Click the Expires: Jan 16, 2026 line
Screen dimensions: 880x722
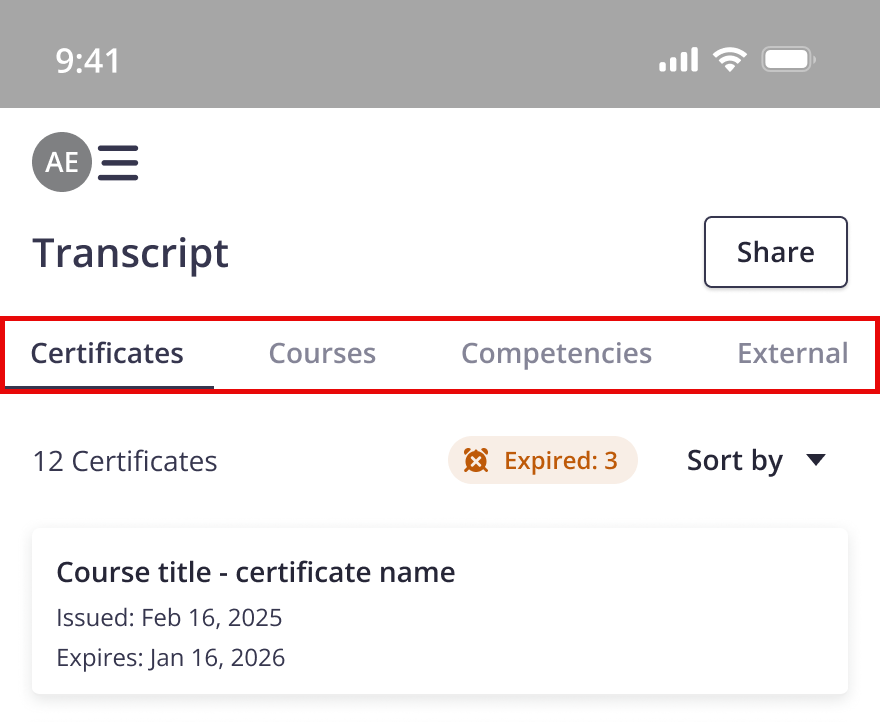coord(171,658)
